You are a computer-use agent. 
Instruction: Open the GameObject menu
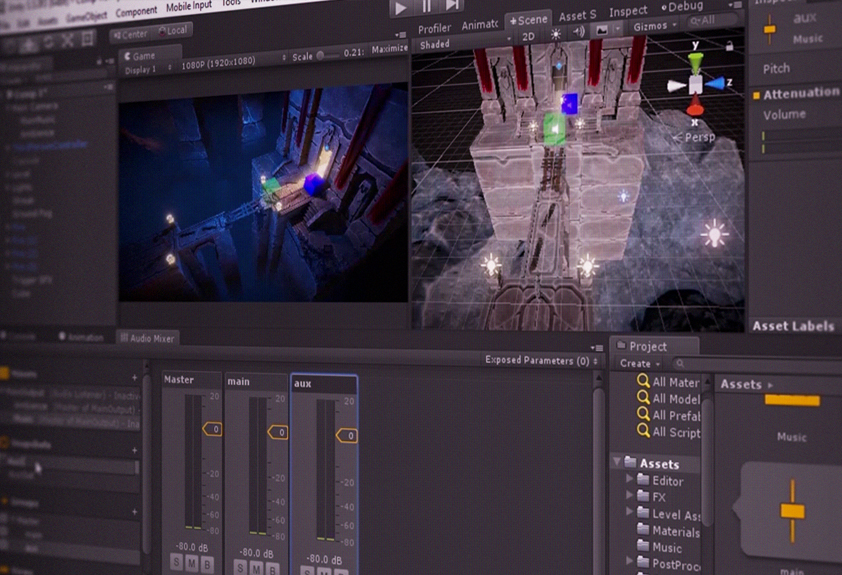[x=86, y=17]
